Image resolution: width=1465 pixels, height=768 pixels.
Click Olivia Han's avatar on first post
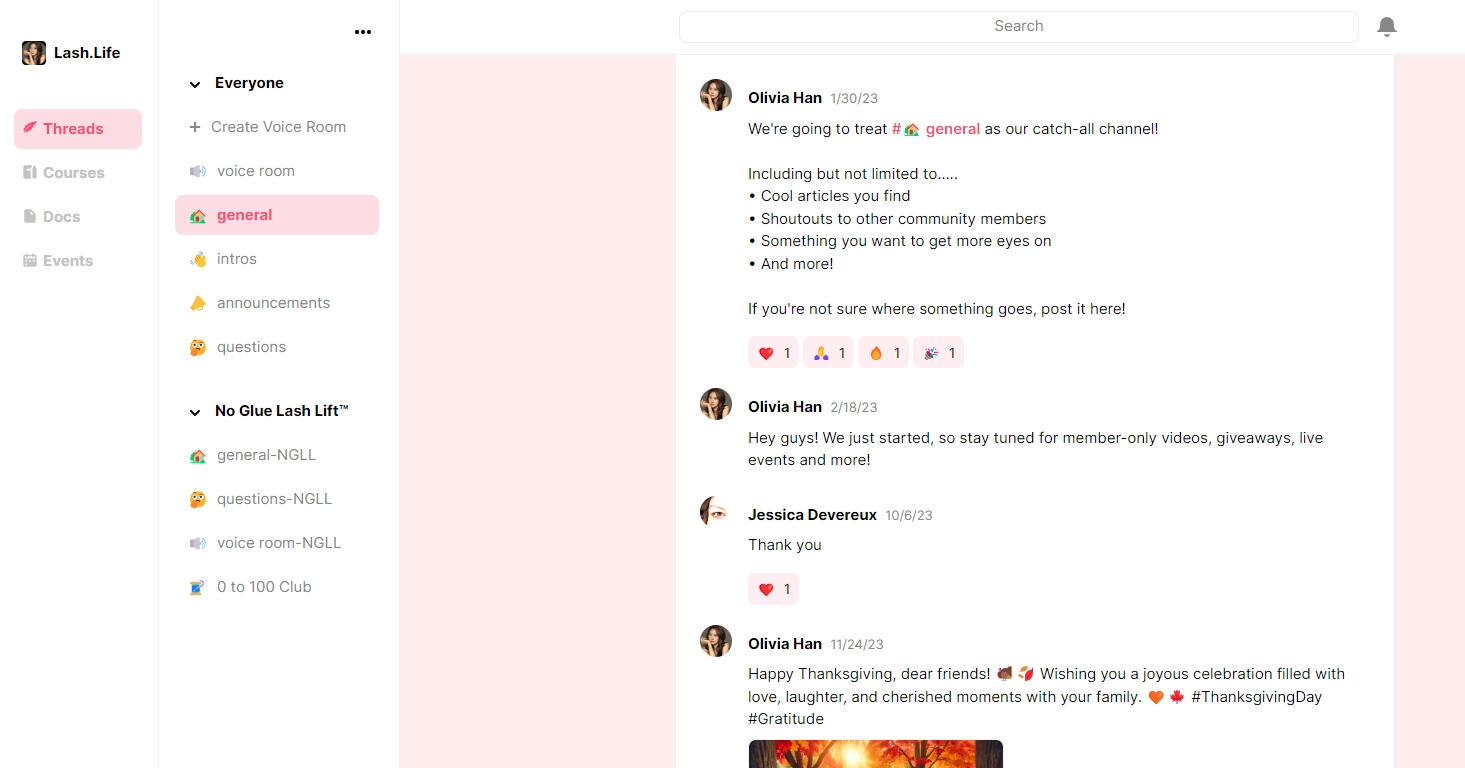716,95
